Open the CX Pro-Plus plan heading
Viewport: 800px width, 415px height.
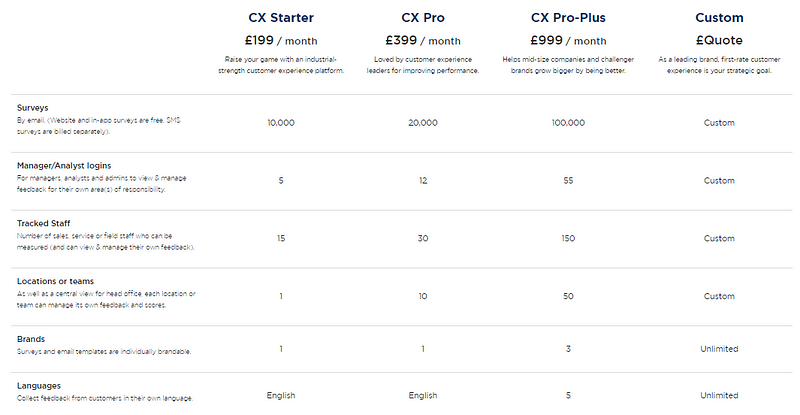pos(568,18)
